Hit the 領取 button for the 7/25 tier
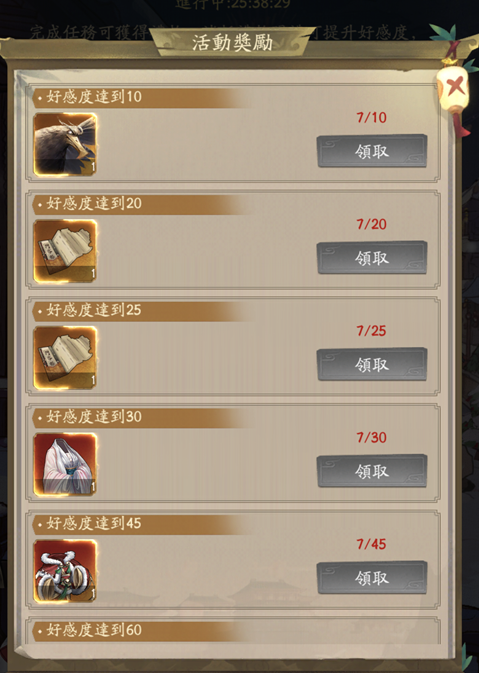This screenshot has width=479, height=673. tap(372, 364)
